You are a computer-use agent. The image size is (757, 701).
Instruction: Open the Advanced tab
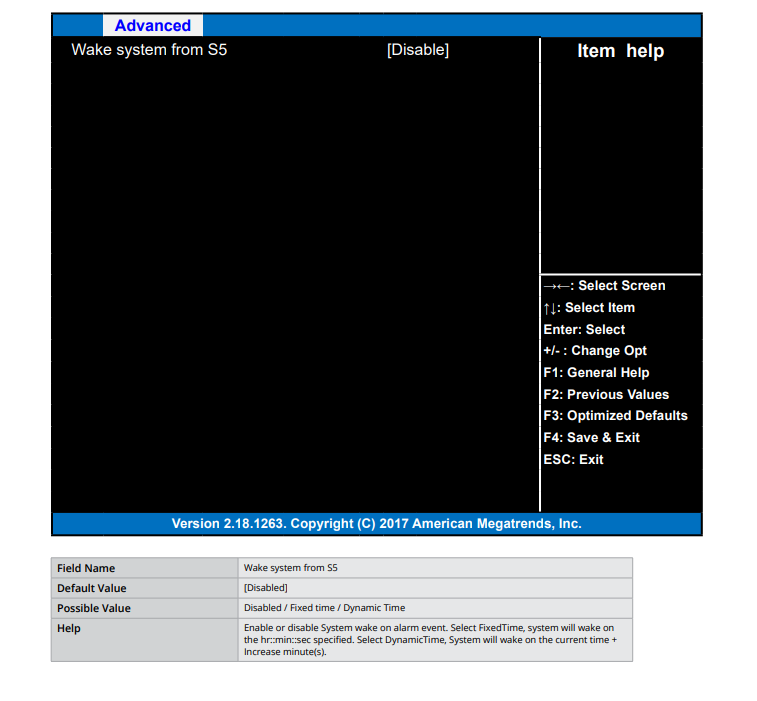152,26
